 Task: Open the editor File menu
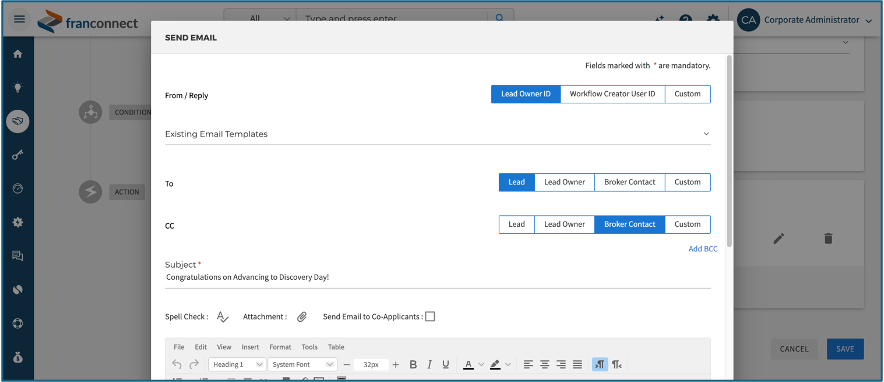point(179,347)
